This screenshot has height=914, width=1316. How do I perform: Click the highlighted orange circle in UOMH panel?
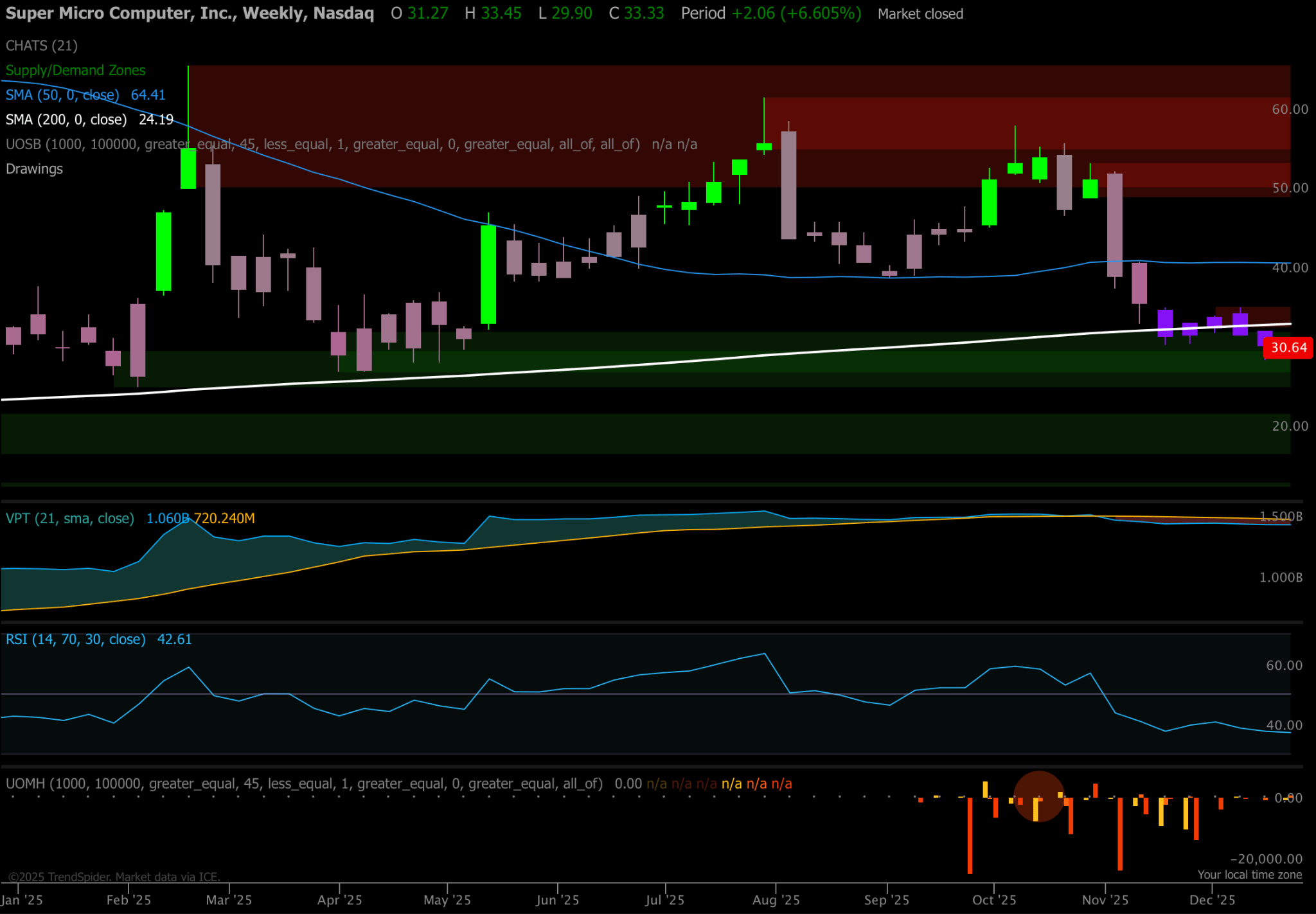tap(1038, 796)
